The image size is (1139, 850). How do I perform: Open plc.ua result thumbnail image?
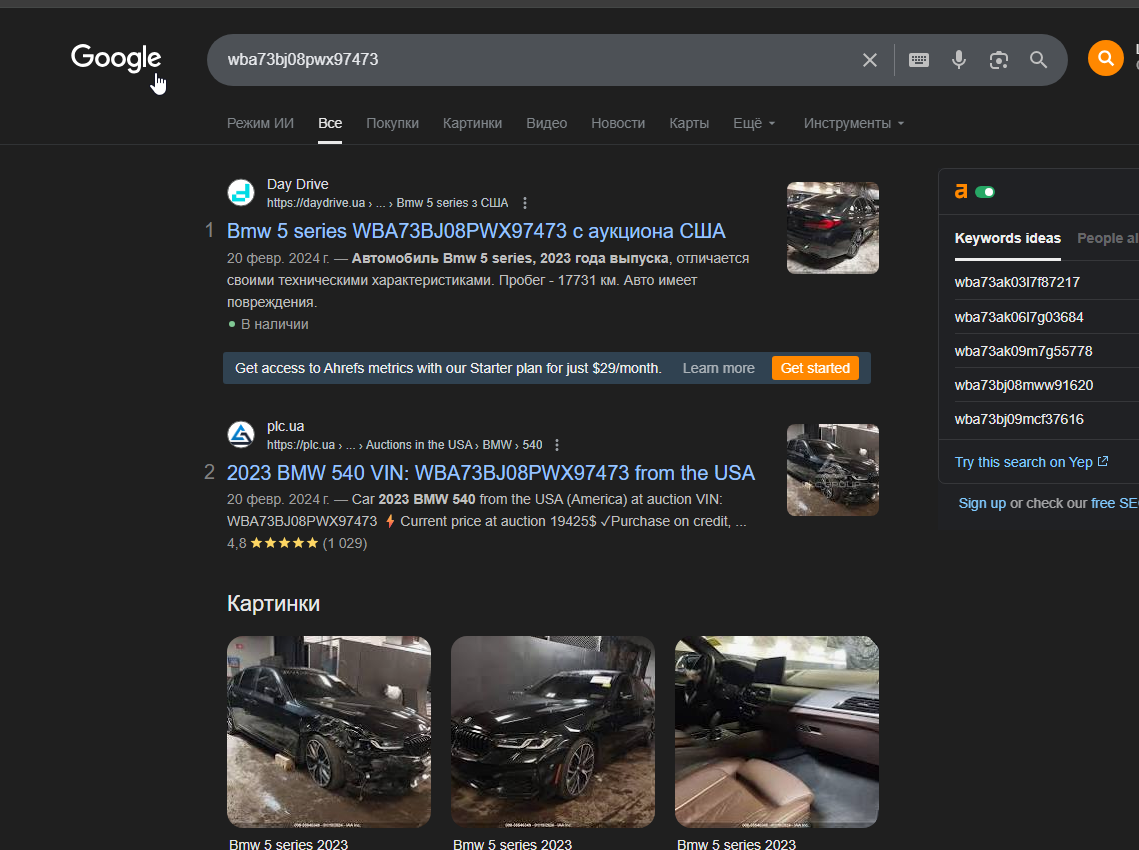point(832,470)
